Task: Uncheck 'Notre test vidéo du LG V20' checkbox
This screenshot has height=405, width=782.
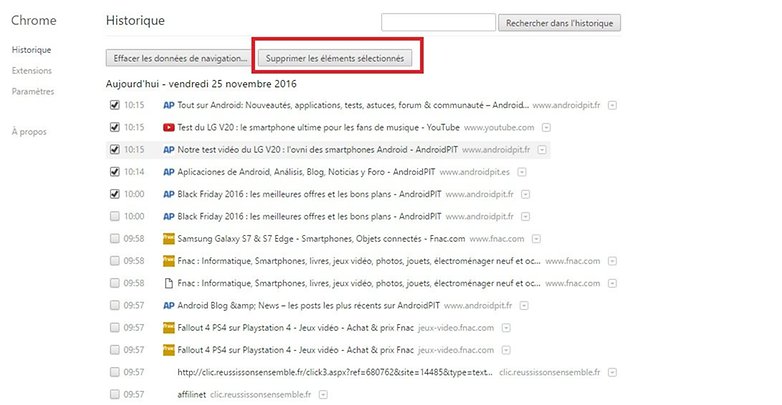Action: pyautogui.click(x=115, y=150)
